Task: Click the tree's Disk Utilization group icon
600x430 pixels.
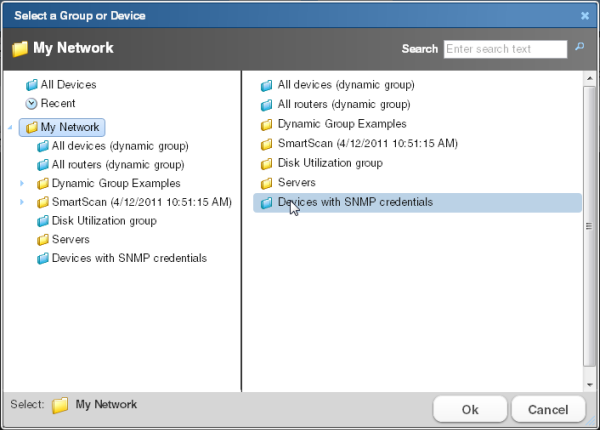Action: tap(42, 221)
